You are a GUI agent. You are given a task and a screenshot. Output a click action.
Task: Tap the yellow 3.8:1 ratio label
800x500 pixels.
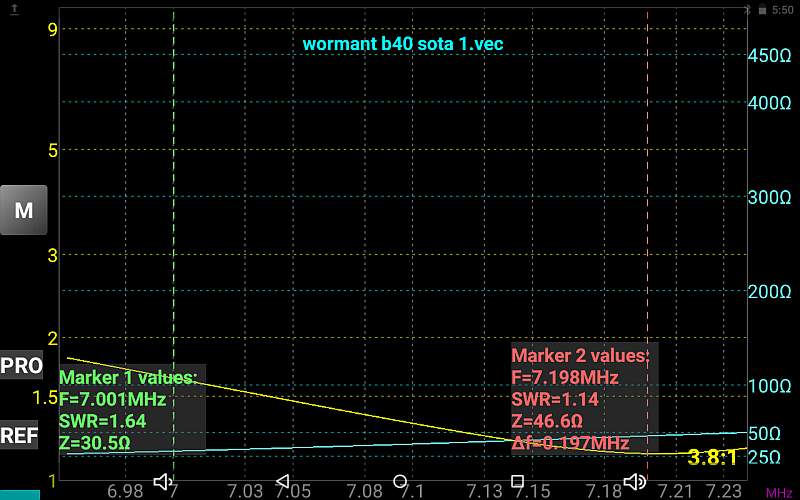click(712, 458)
